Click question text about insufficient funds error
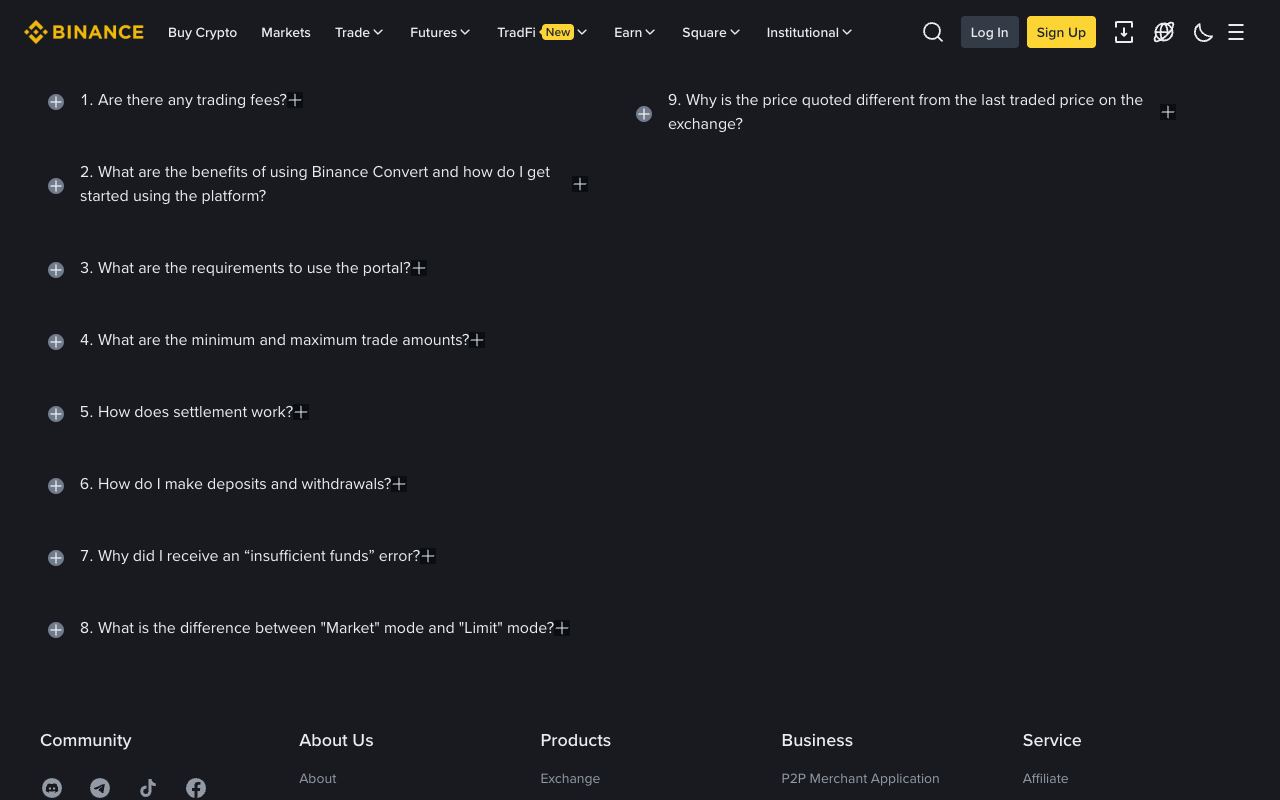 pos(250,556)
